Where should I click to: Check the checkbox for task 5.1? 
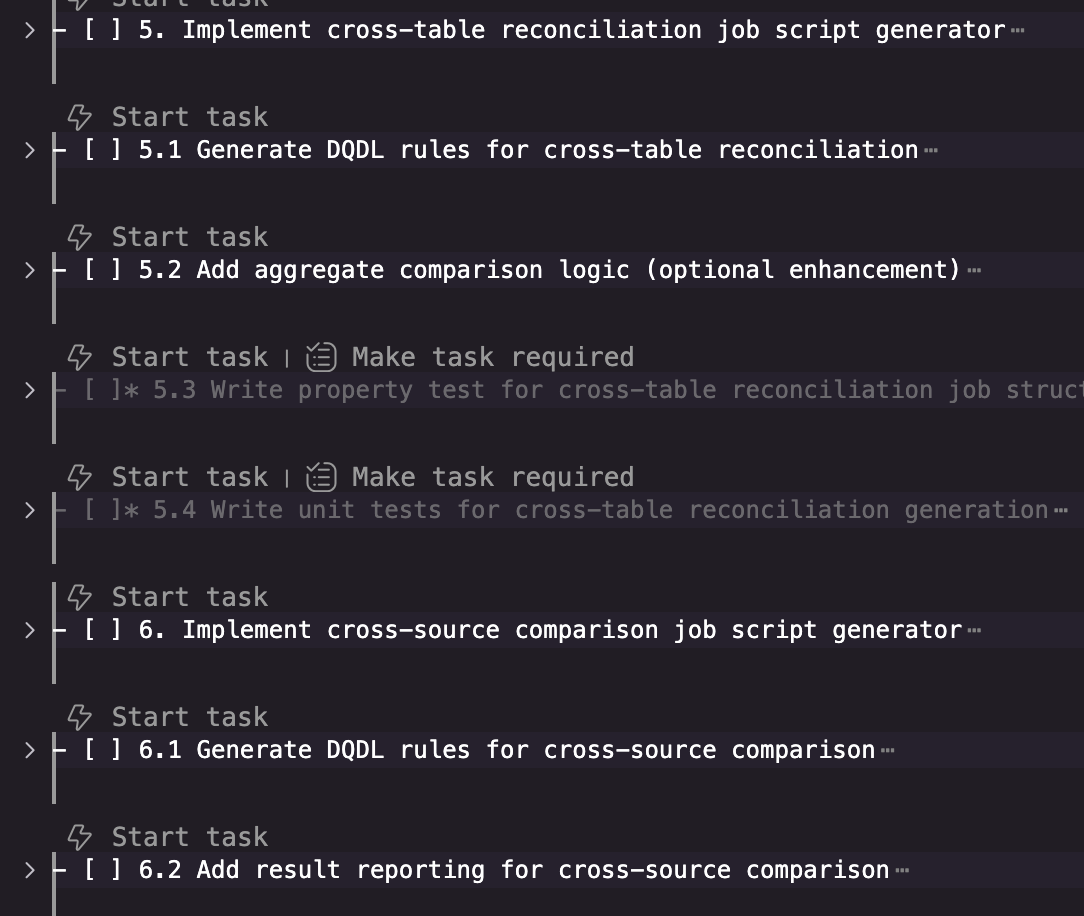103,150
